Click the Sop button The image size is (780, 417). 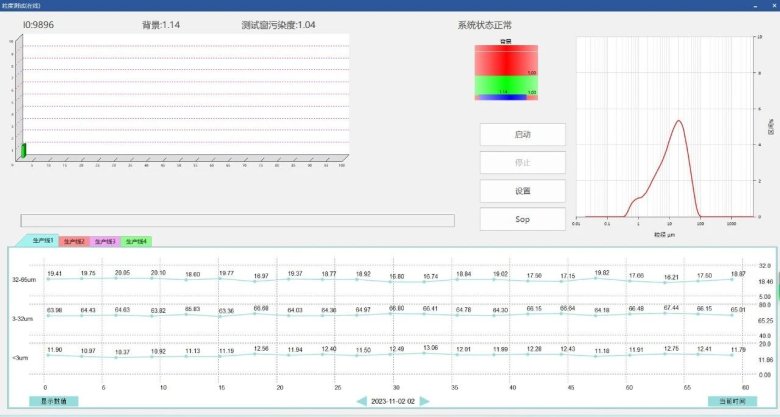[522, 218]
